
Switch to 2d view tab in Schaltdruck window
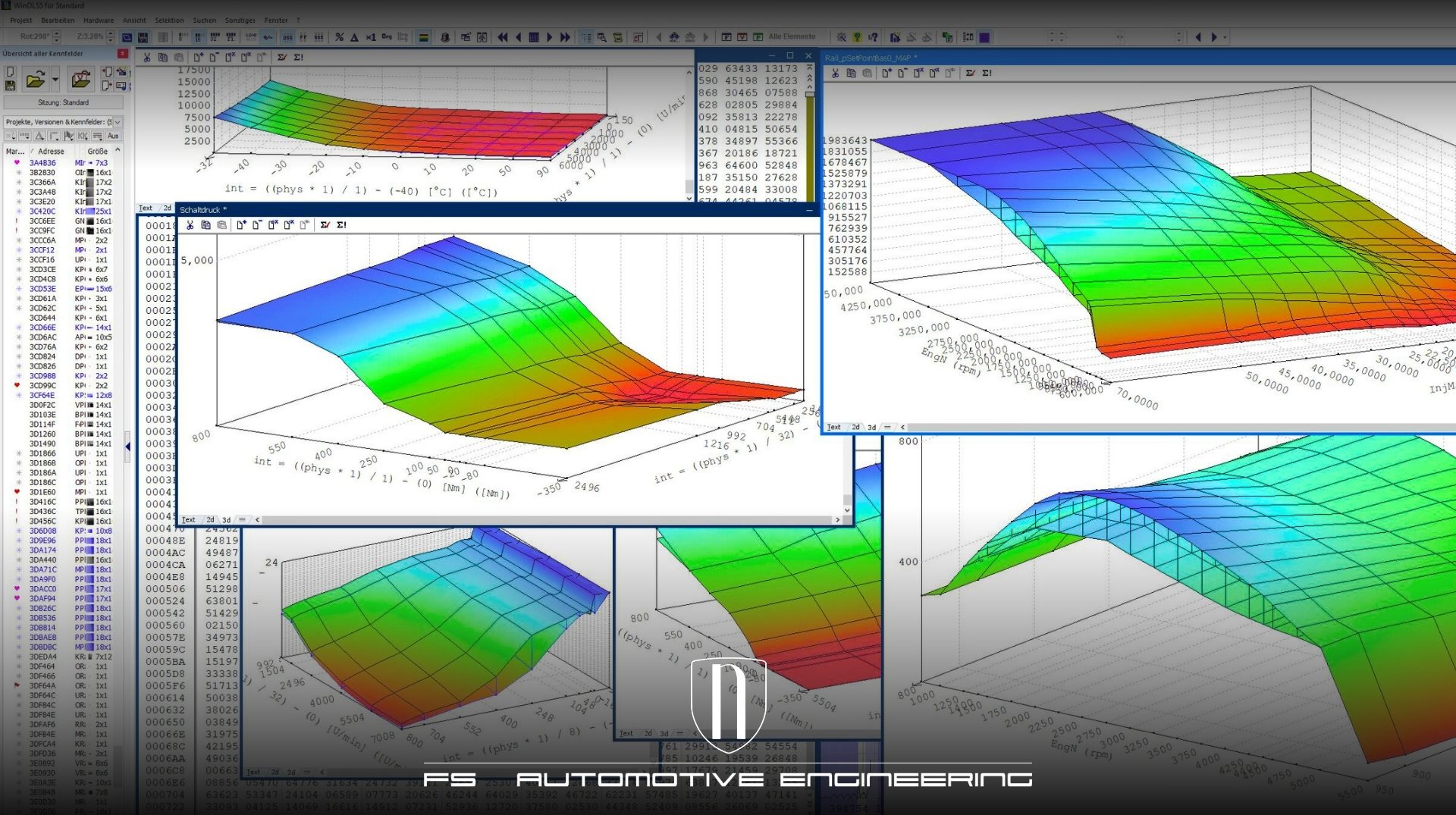[210, 520]
